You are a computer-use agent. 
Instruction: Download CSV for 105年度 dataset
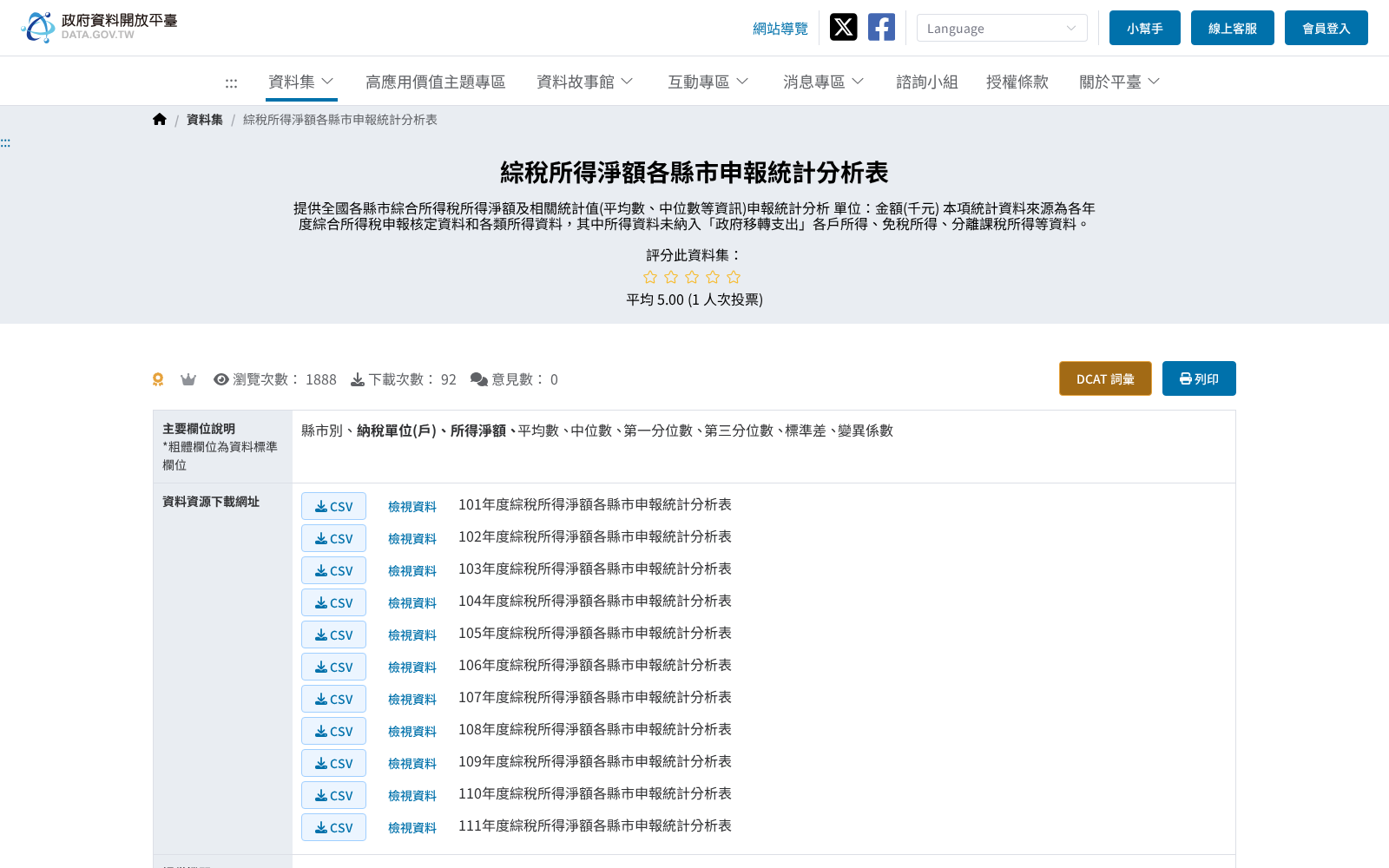tap(333, 635)
